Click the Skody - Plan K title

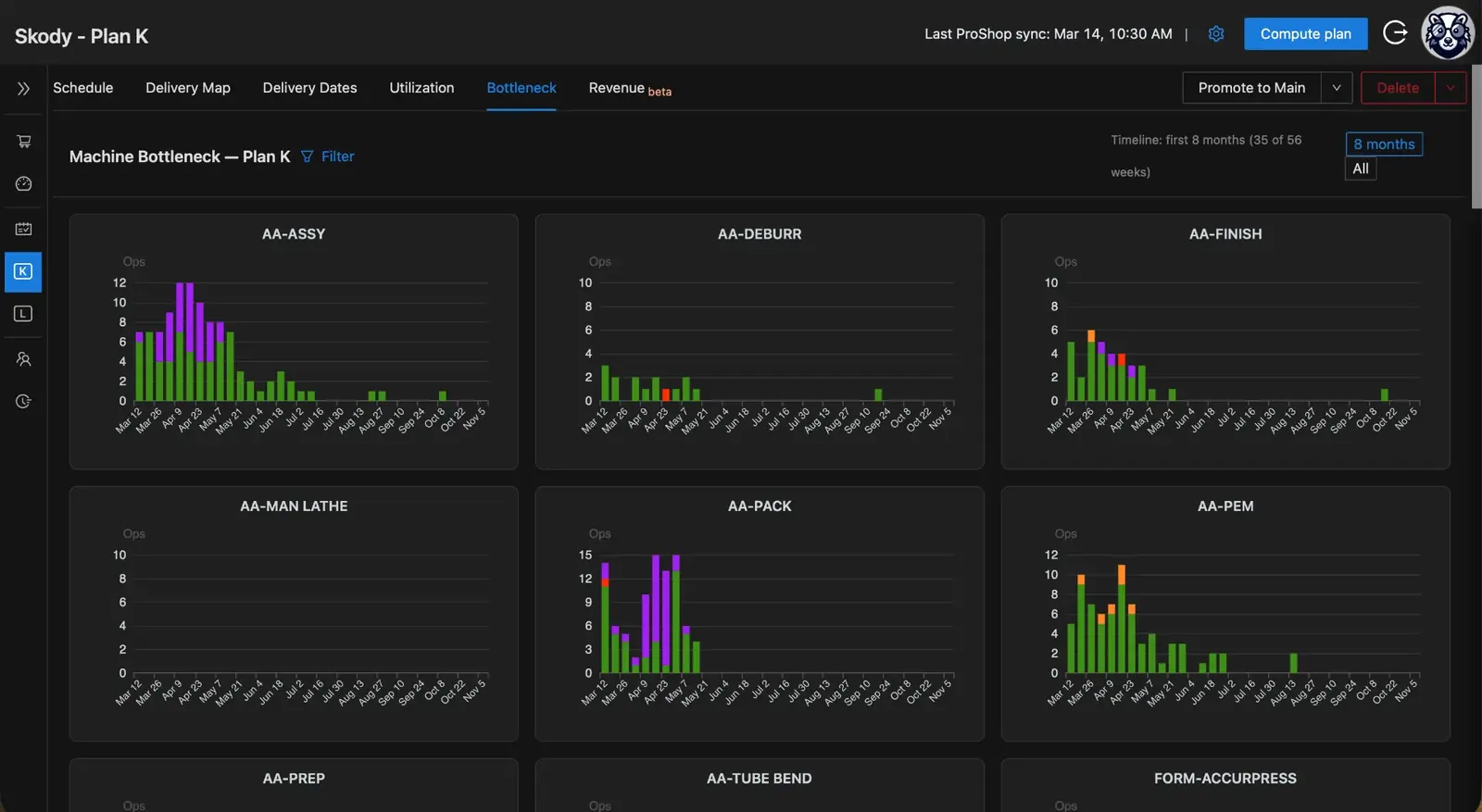tap(82, 36)
